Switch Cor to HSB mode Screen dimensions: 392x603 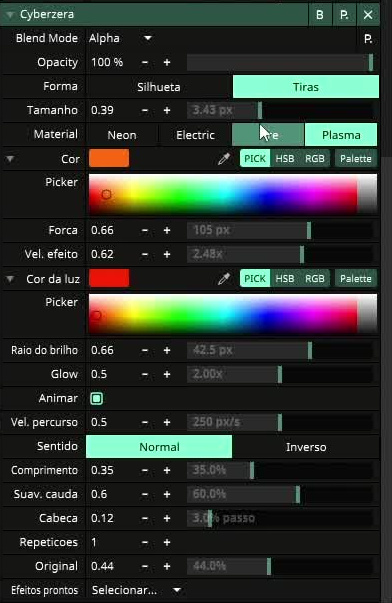285,158
